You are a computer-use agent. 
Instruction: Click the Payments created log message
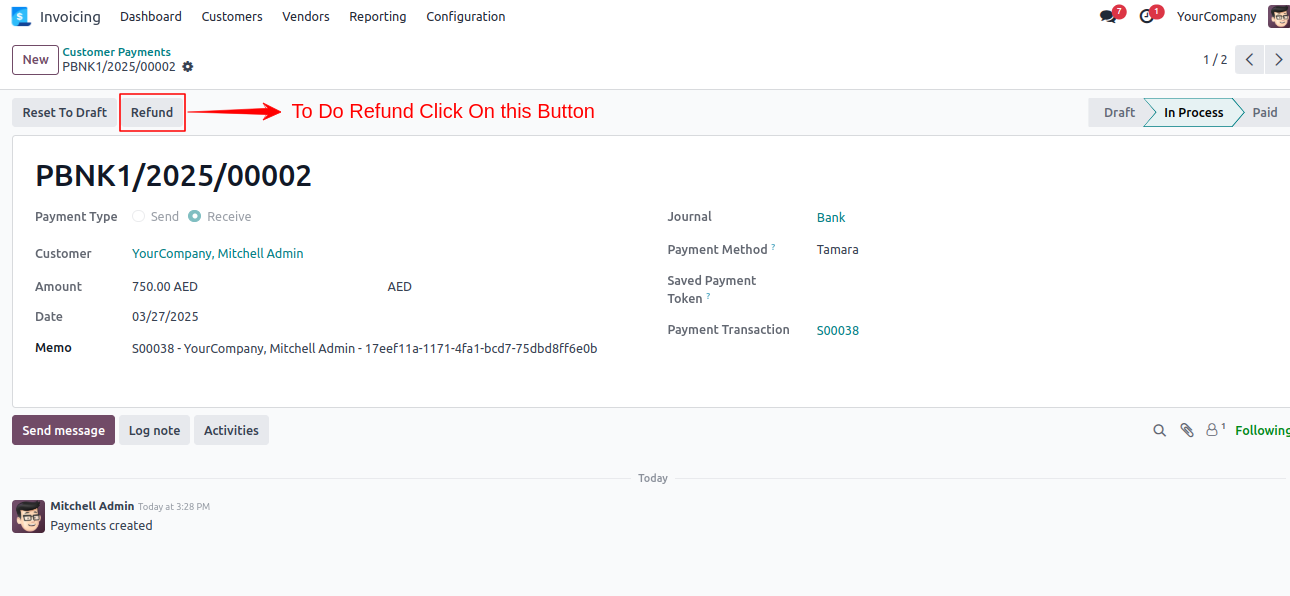pyautogui.click(x=101, y=525)
